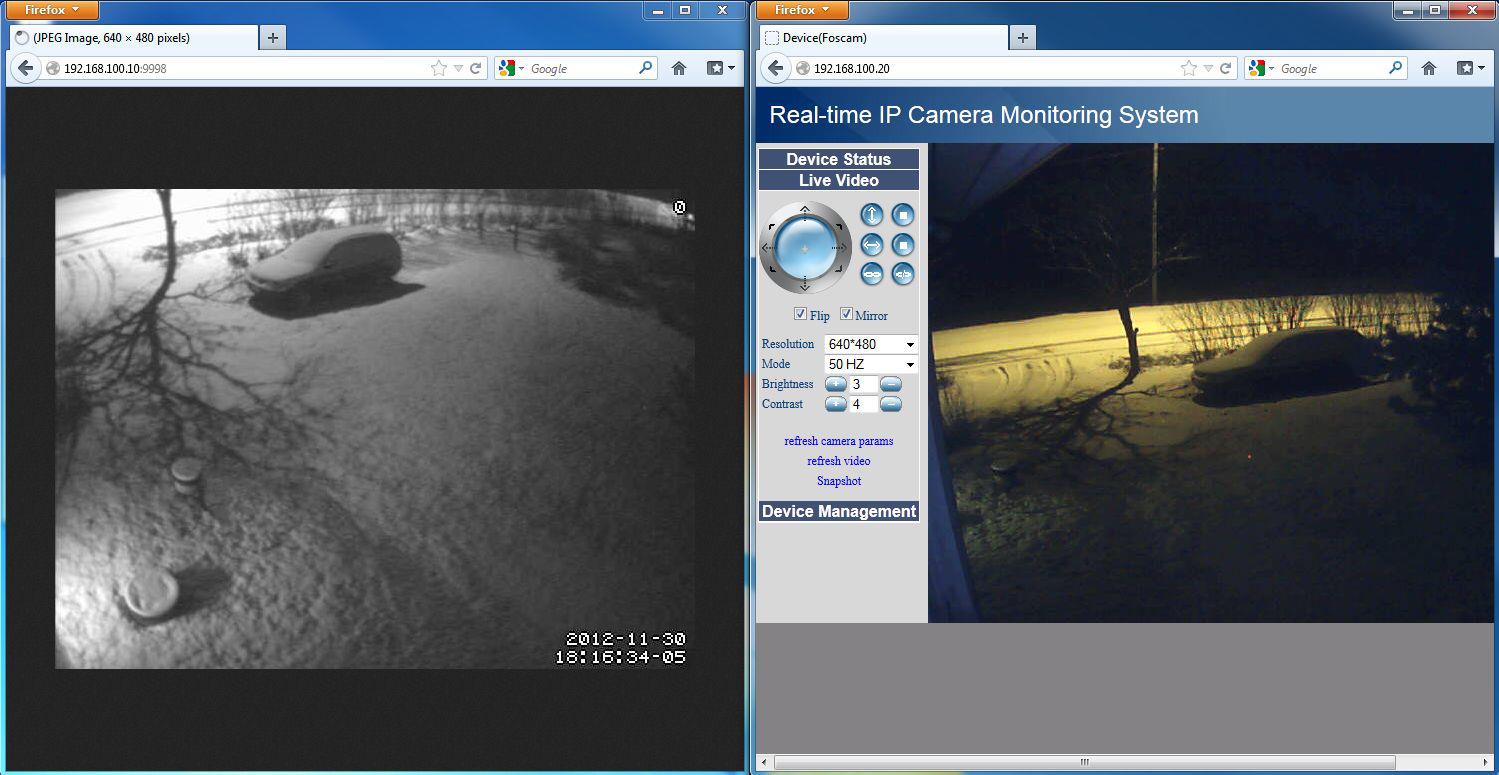
Task: Uncheck the Mirror checkbox
Action: (846, 314)
